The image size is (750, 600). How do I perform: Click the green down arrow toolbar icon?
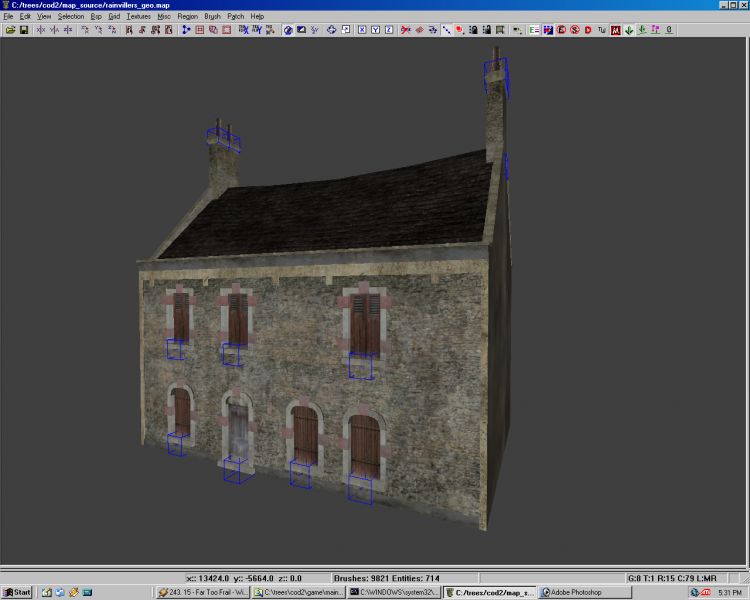coord(629,30)
